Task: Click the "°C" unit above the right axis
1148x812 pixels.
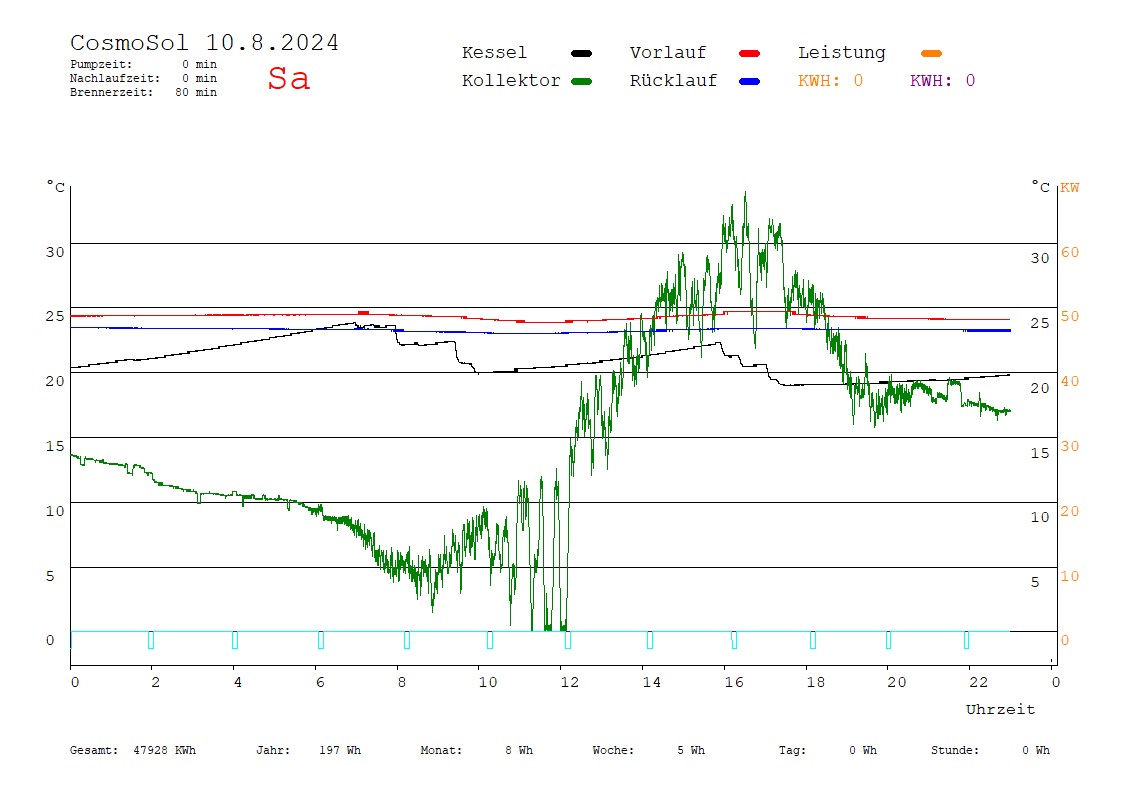Action: [x=1040, y=186]
